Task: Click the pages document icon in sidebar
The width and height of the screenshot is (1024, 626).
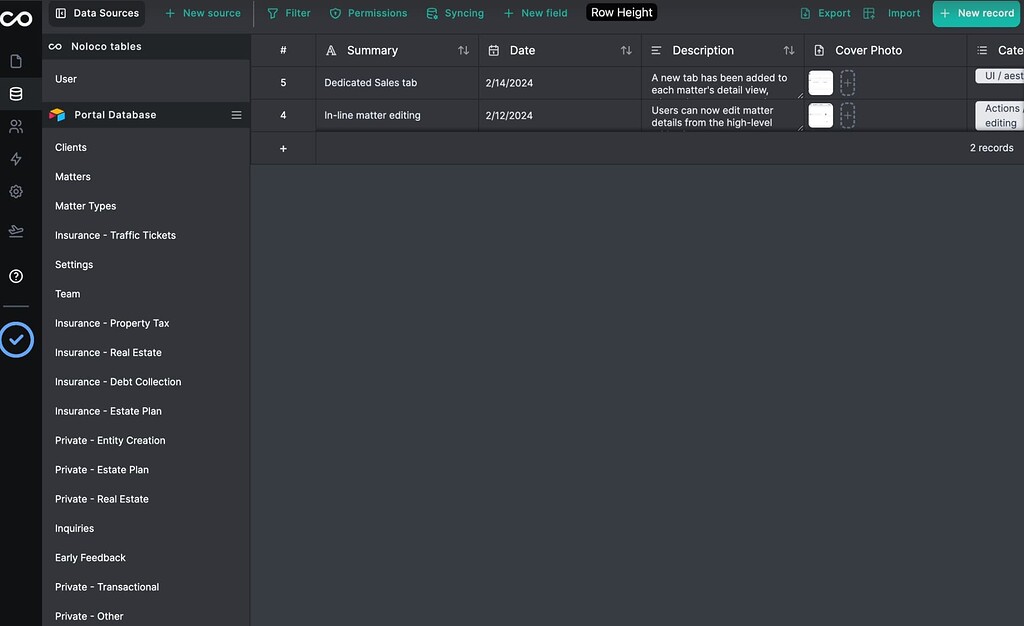Action: point(17,60)
